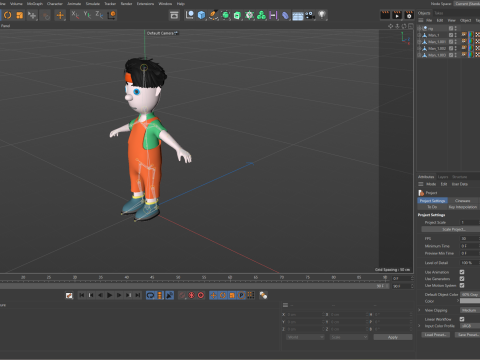This screenshot has height=360, width=480.
Task: Select the Spline Pen tool
Action: point(213,15)
